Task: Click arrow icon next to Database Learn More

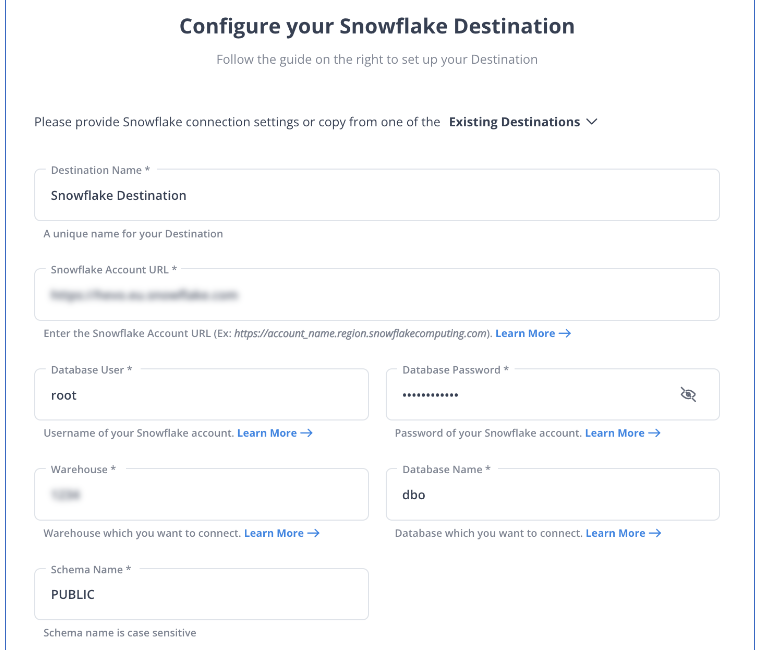Action: [x=655, y=533]
